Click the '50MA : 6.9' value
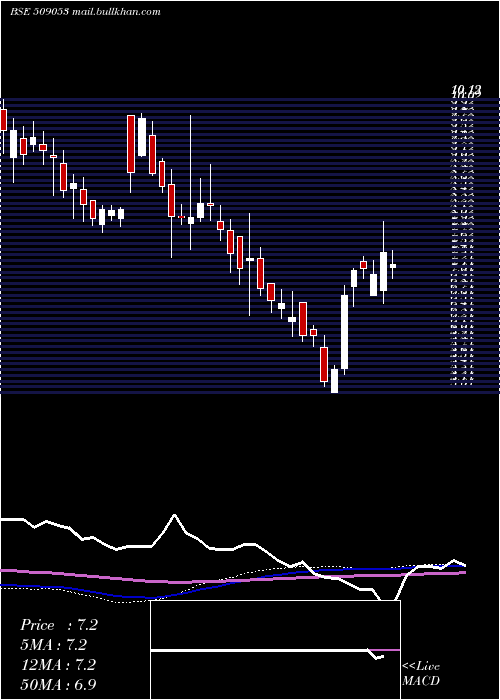Screen dimensions: 500x700 click(58, 684)
